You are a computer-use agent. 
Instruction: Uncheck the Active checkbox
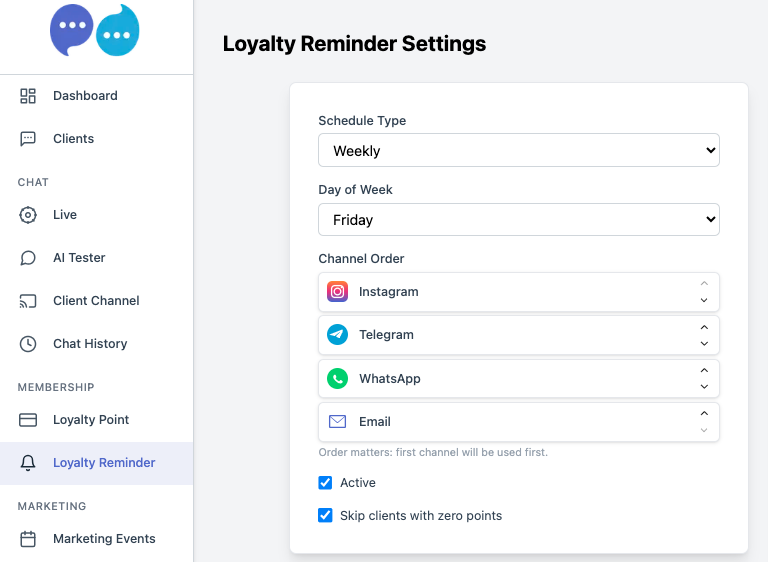(x=325, y=483)
